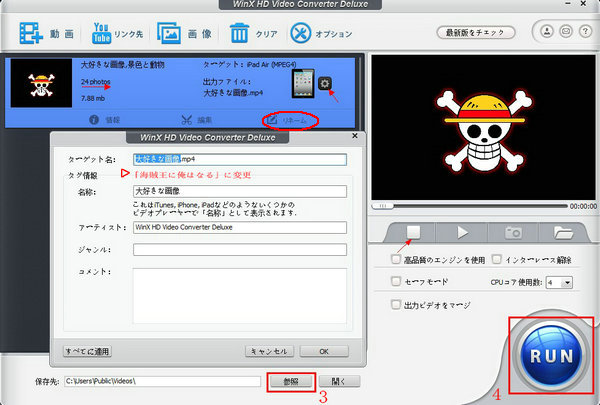Open the edit (編集) scissors option
The image size is (600, 405).
197,120
